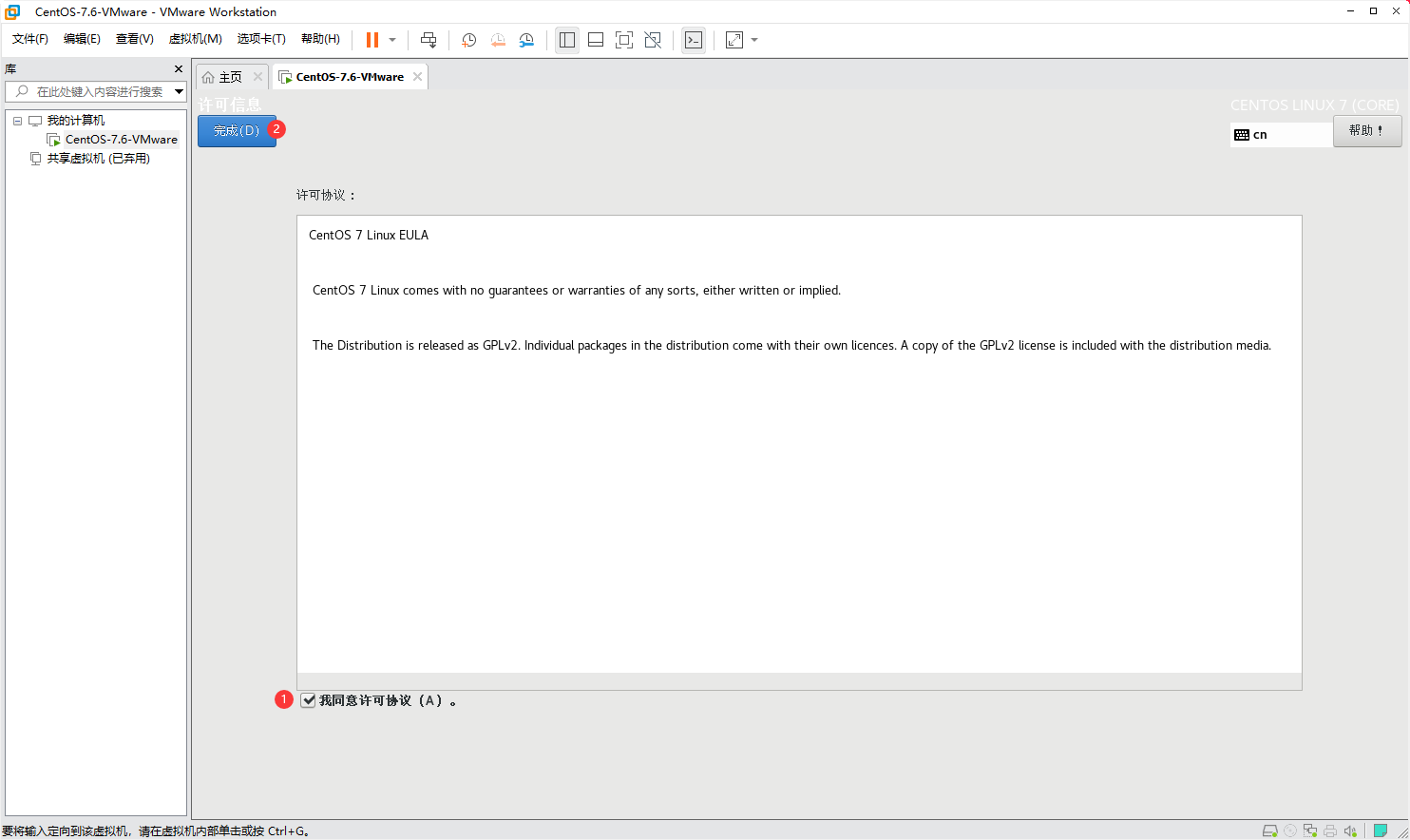This screenshot has height=840, width=1410.
Task: Click the hard disk status bar icon
Action: pos(1269,830)
